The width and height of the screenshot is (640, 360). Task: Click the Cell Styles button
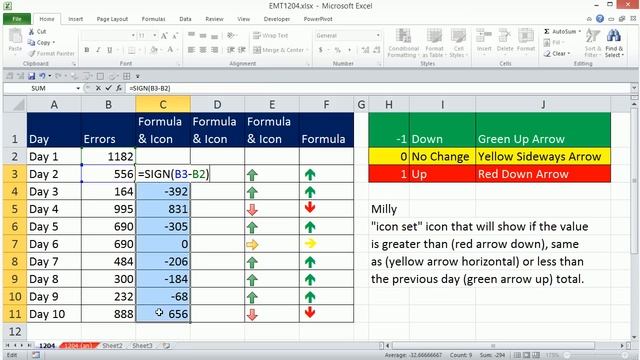click(458, 44)
